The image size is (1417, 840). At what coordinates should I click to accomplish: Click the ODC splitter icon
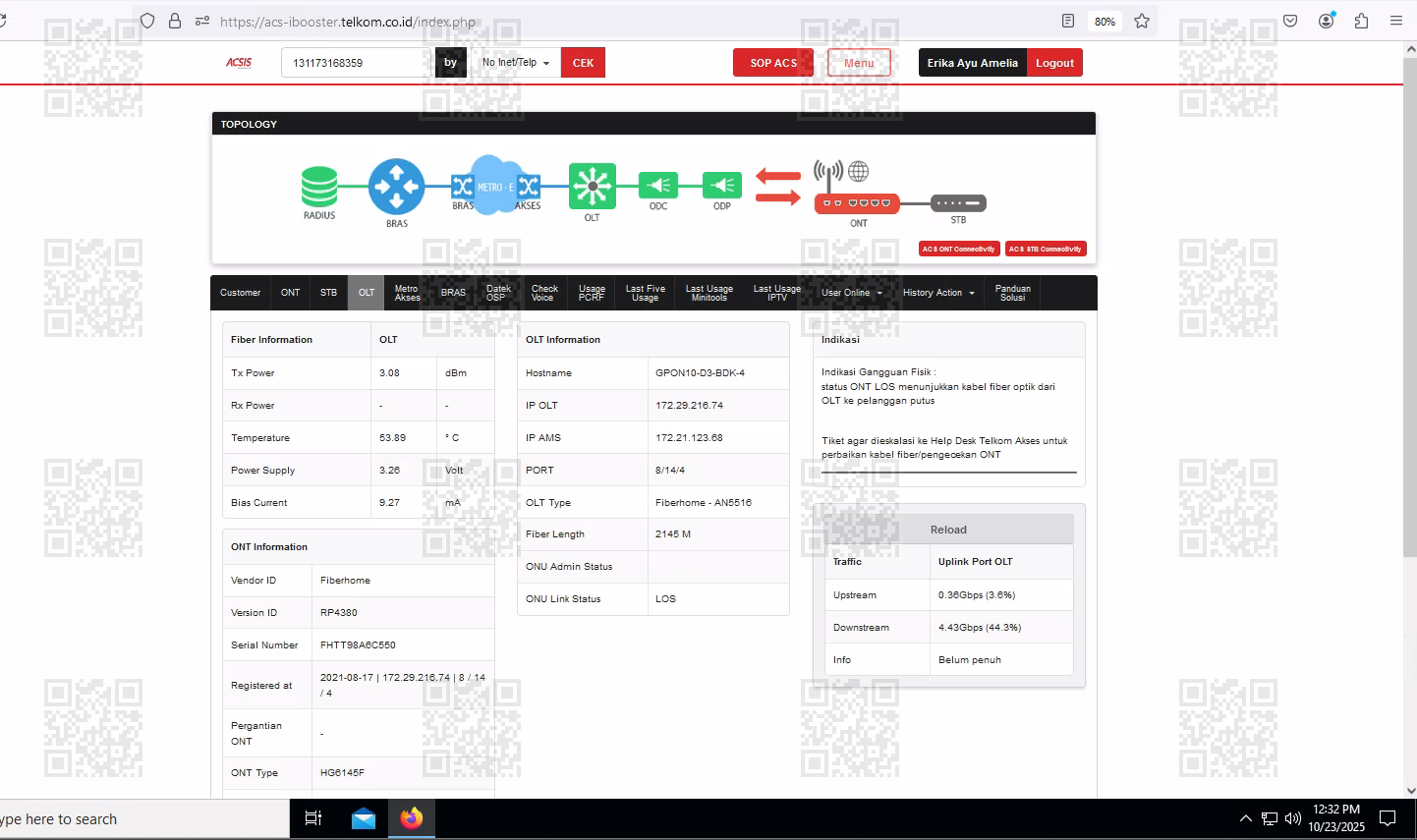click(x=658, y=185)
